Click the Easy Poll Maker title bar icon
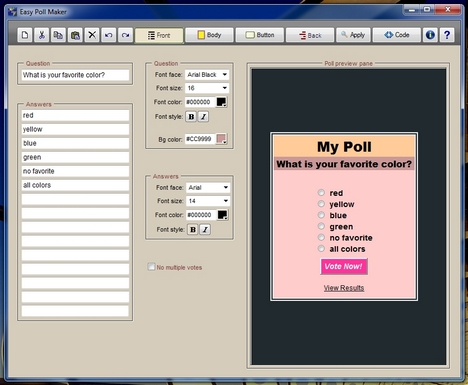The height and width of the screenshot is (385, 468). [x=12, y=12]
